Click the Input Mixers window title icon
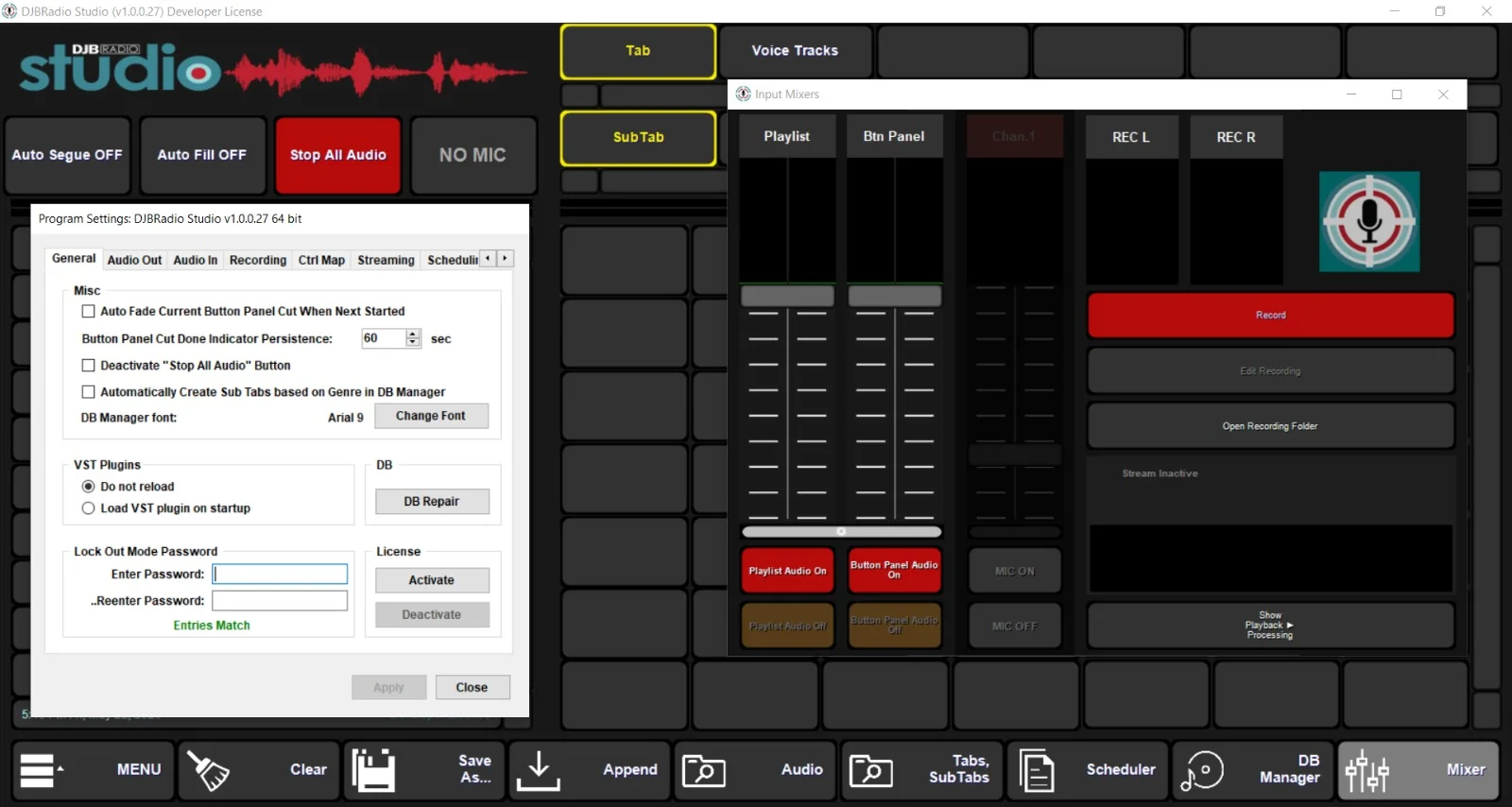Image resolution: width=1512 pixels, height=807 pixels. (744, 94)
